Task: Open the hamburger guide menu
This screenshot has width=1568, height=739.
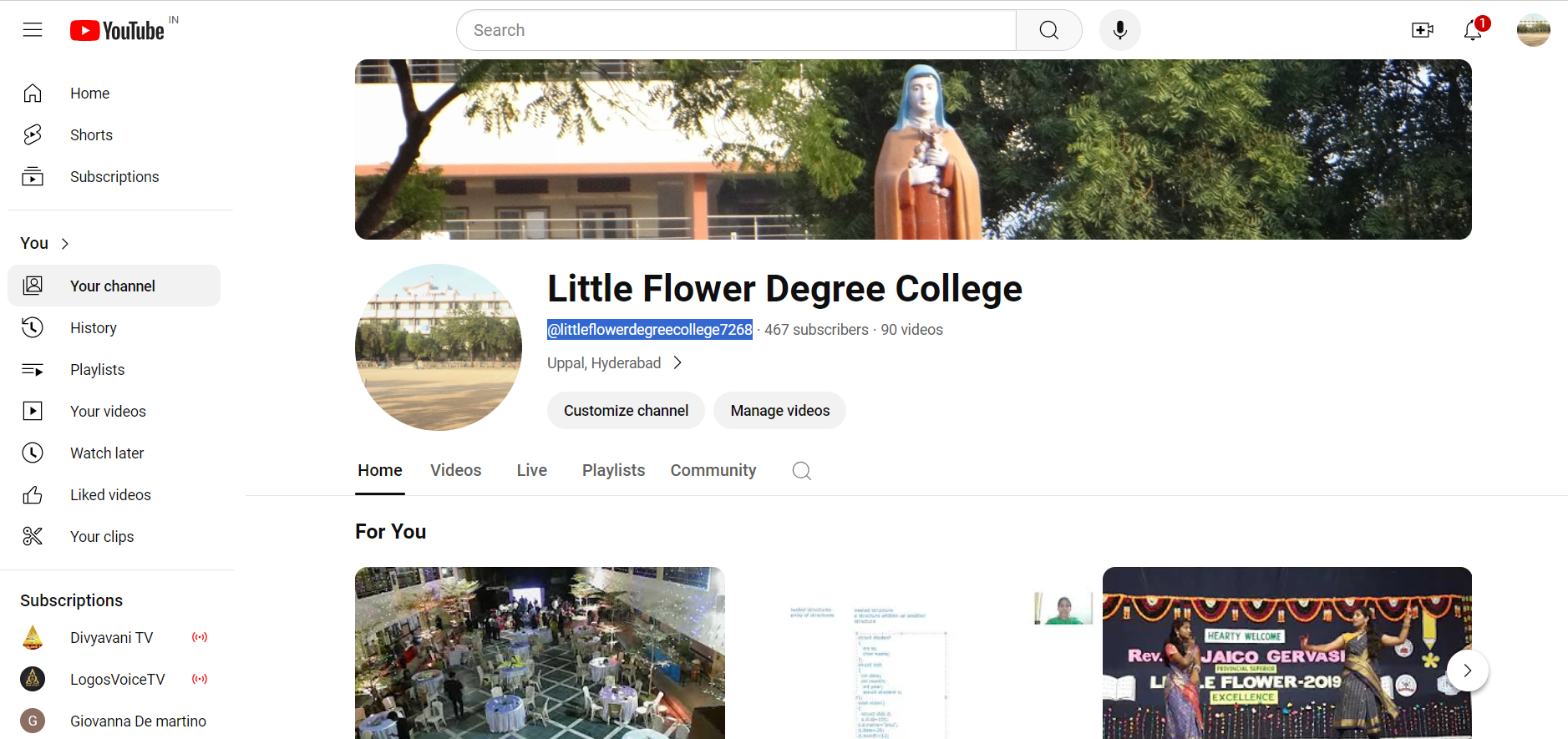Action: tap(33, 30)
